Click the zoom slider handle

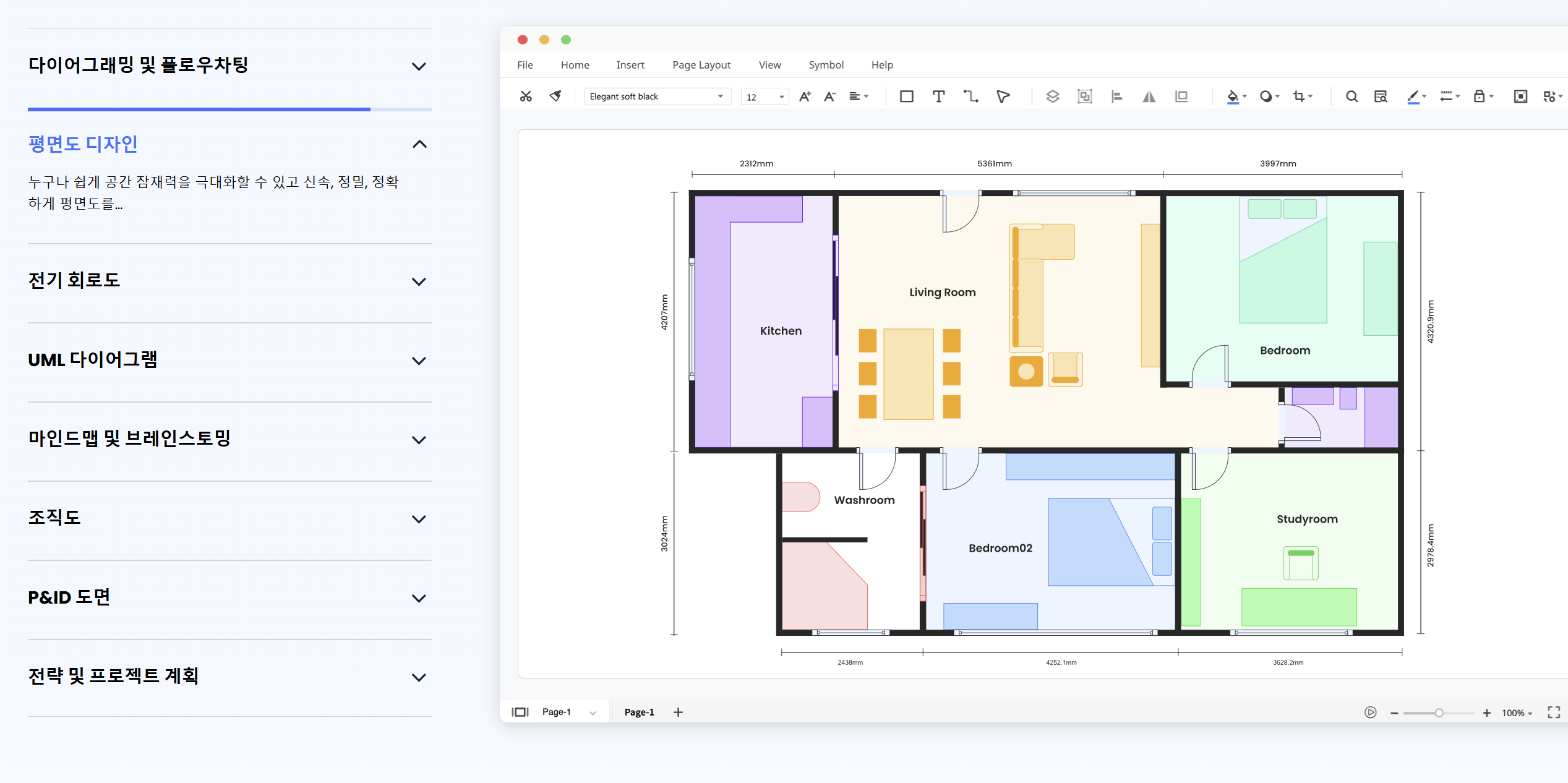(x=1439, y=713)
